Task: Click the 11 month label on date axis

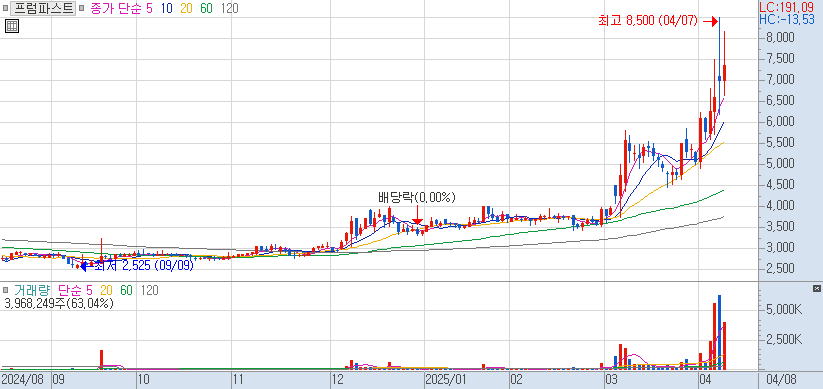Action: click(x=238, y=379)
